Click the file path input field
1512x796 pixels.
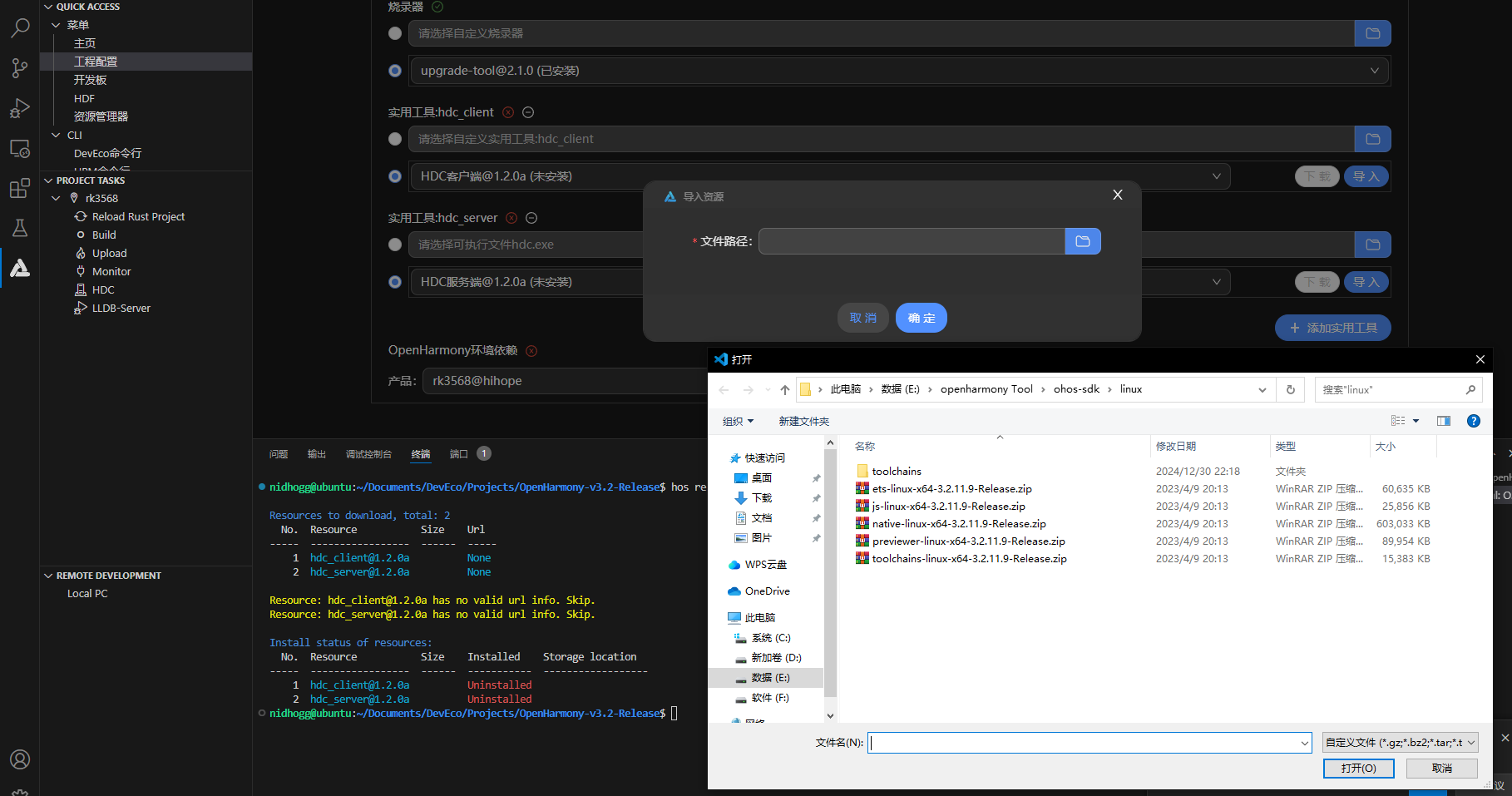tap(912, 241)
